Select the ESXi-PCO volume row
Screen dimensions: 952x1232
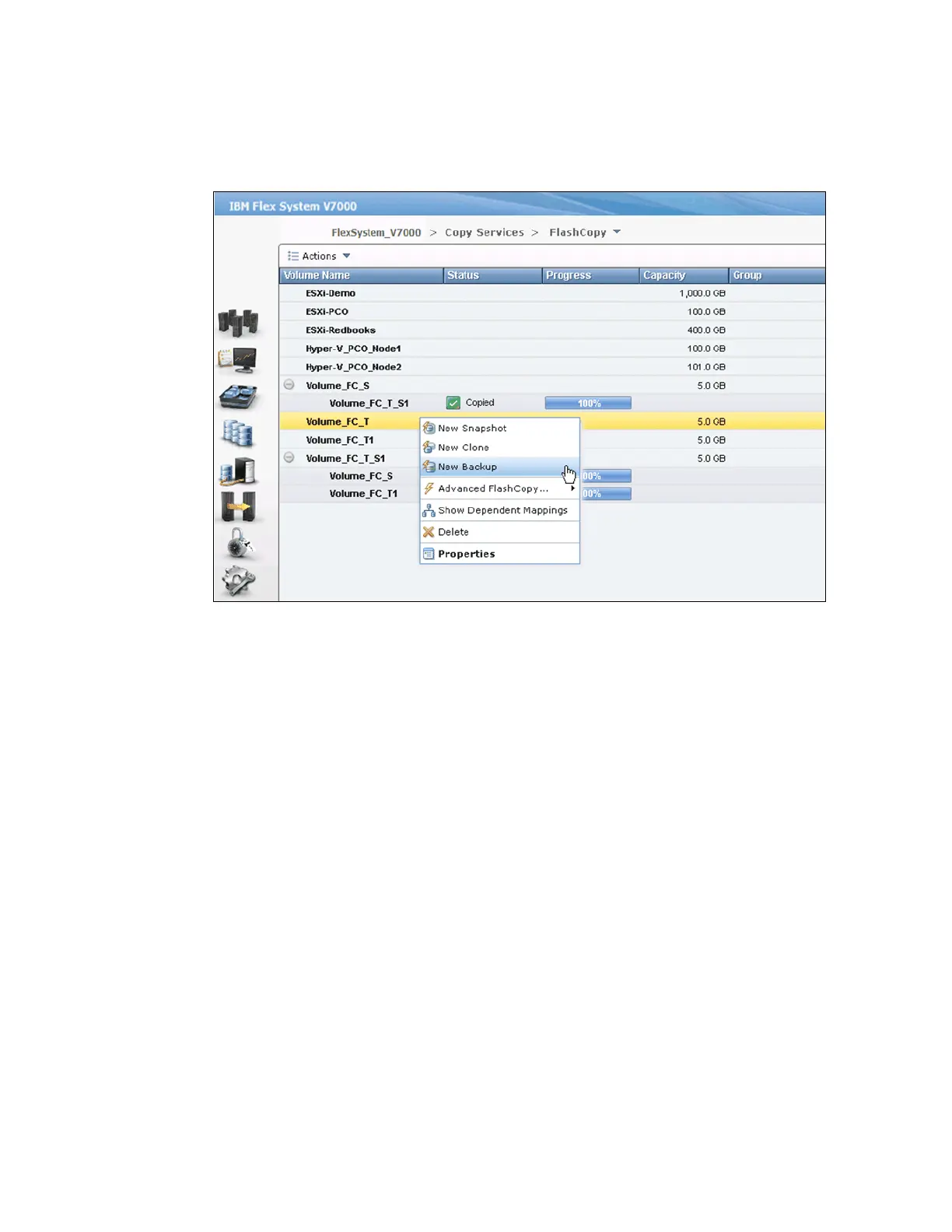(x=552, y=311)
